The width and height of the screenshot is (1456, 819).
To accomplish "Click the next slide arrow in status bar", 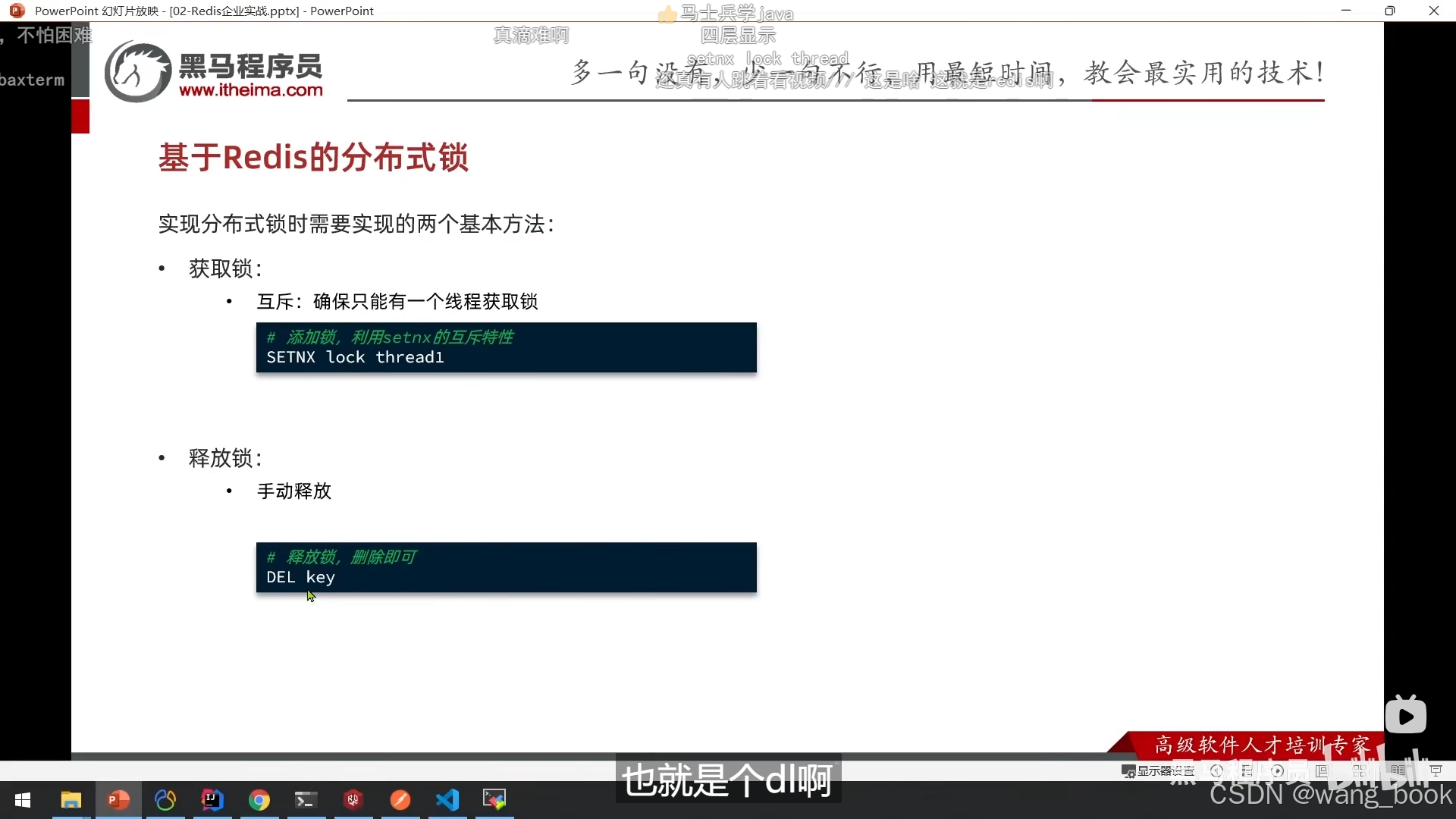I will click(x=1278, y=770).
